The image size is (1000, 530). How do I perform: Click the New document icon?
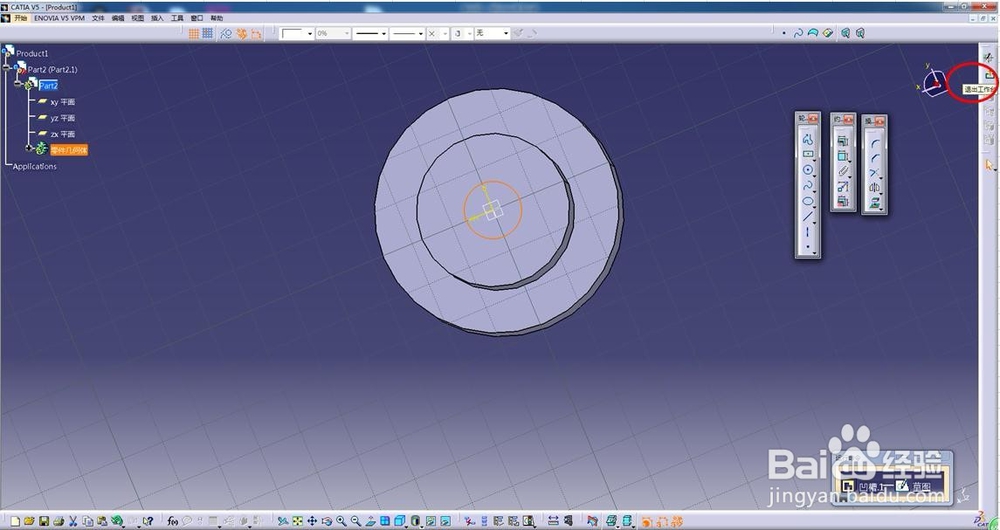[15, 521]
